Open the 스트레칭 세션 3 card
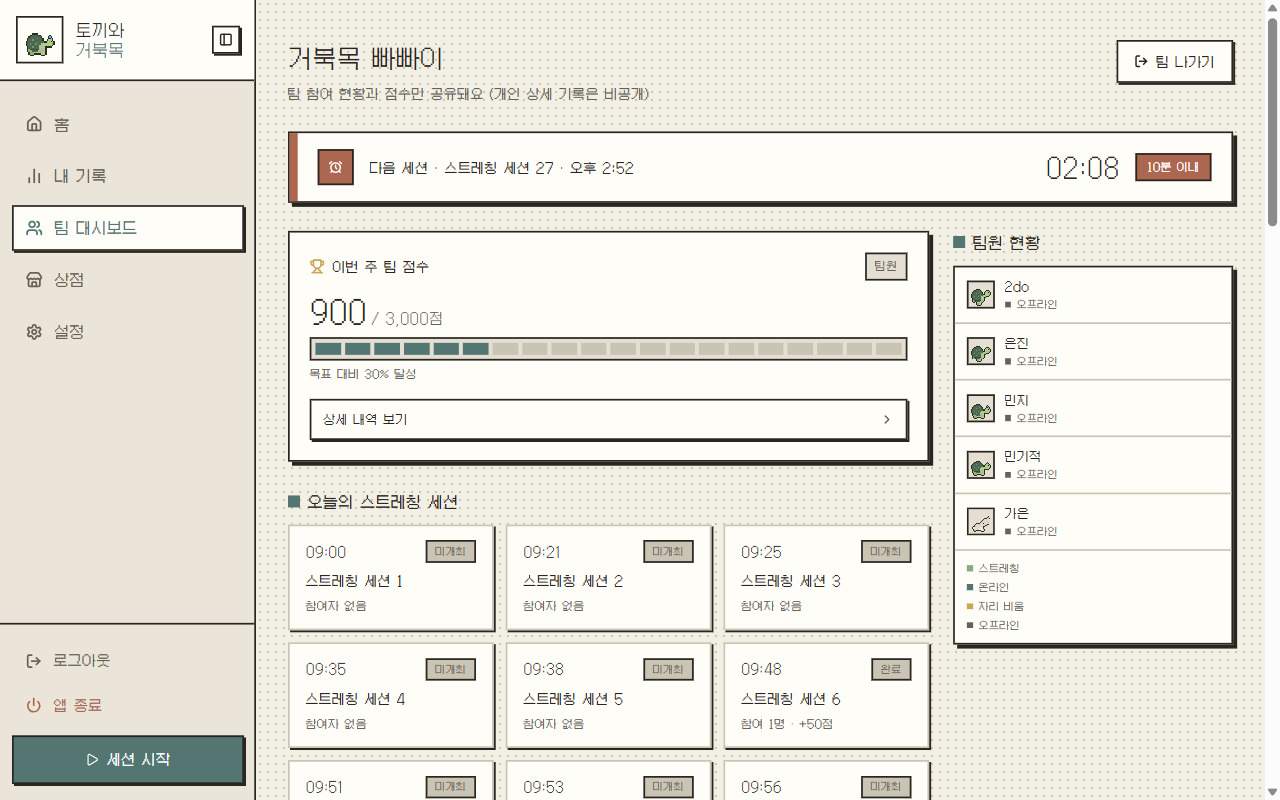The width and height of the screenshot is (1280, 800). (827, 579)
